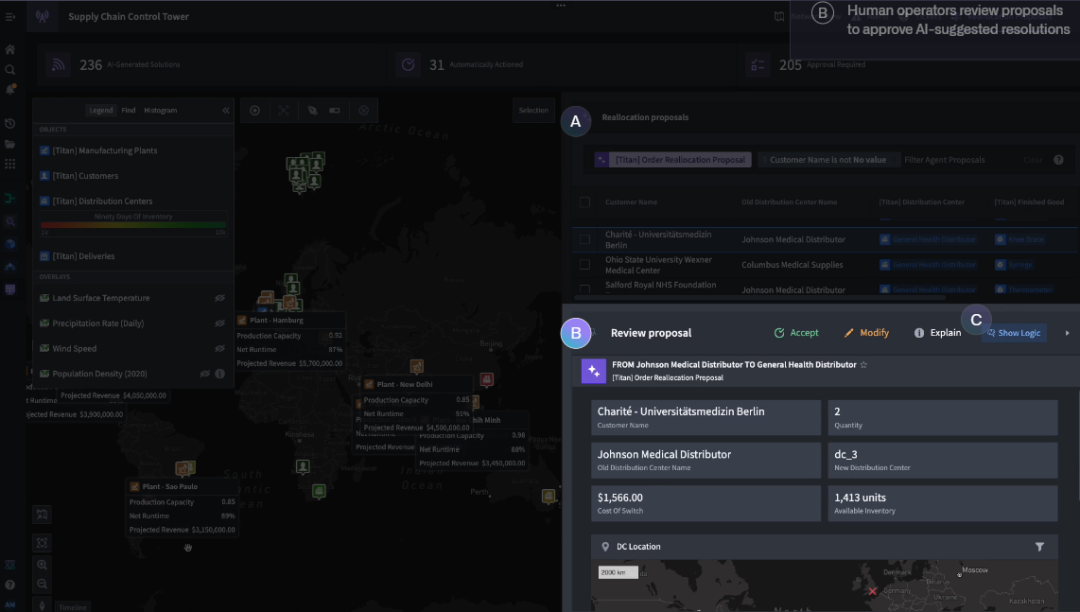Screen dimensions: 1080x612
Task: Click the help question mark in filter bar
Action: pos(1058,160)
